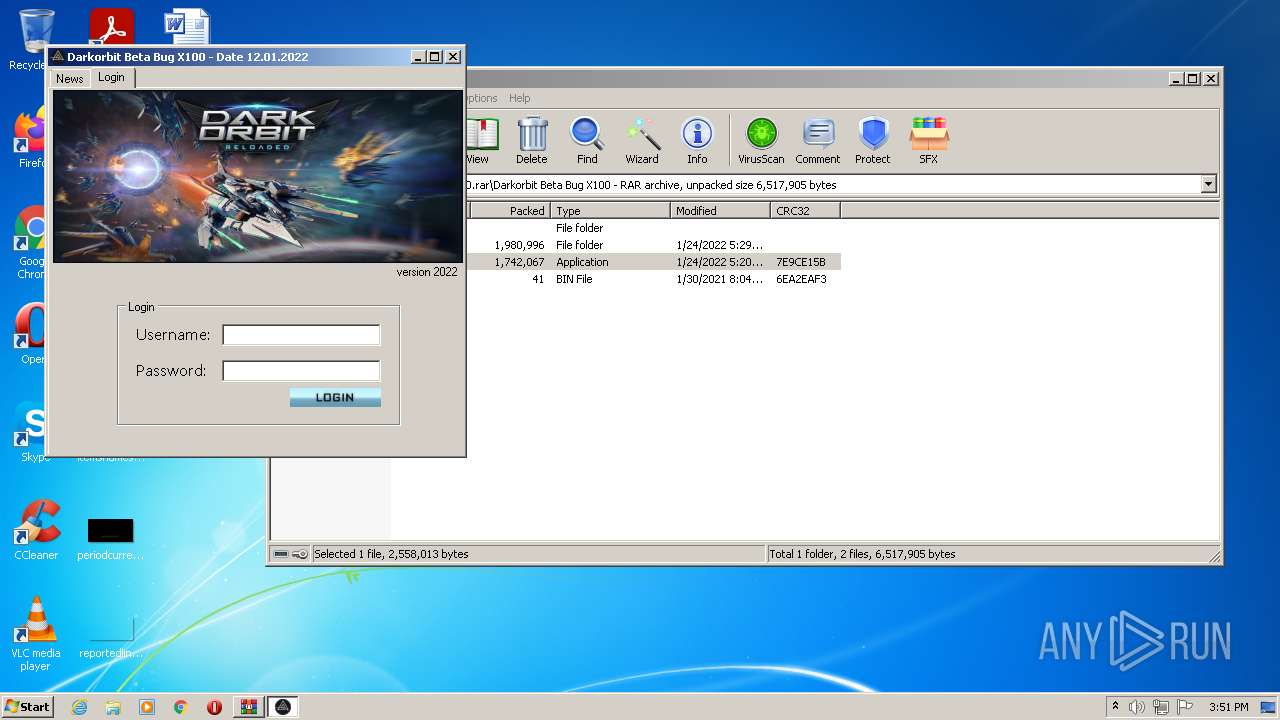Click the clock showing 3:51 PM

(1228, 707)
